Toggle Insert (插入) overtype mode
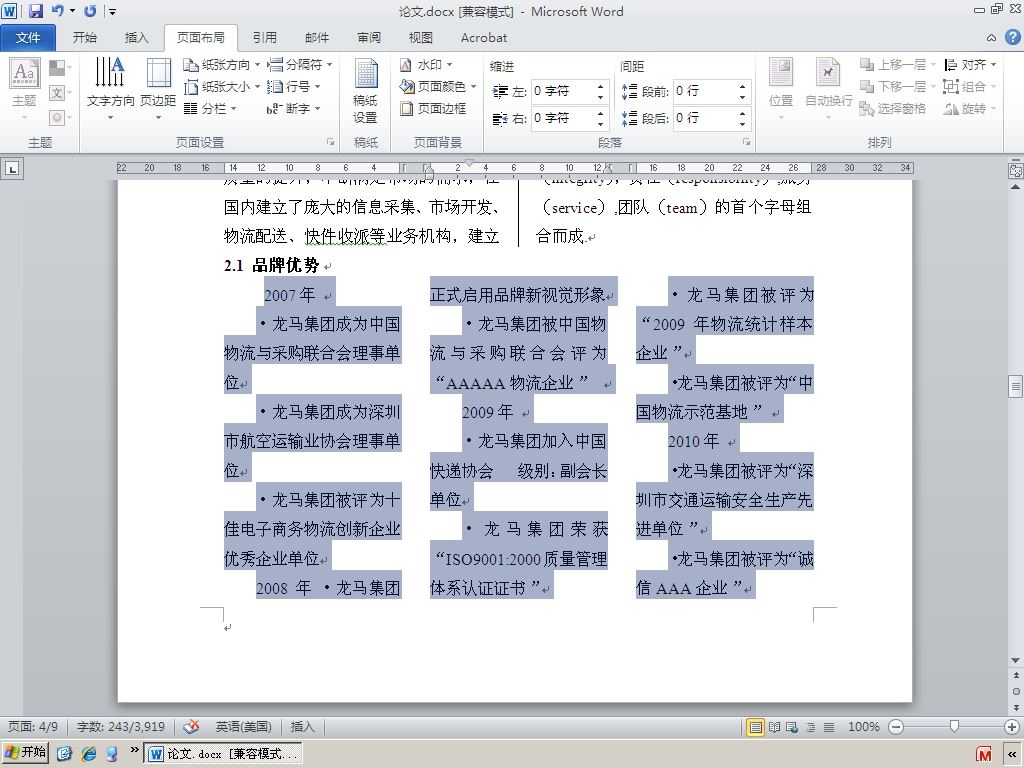1024x768 pixels. 302,726
